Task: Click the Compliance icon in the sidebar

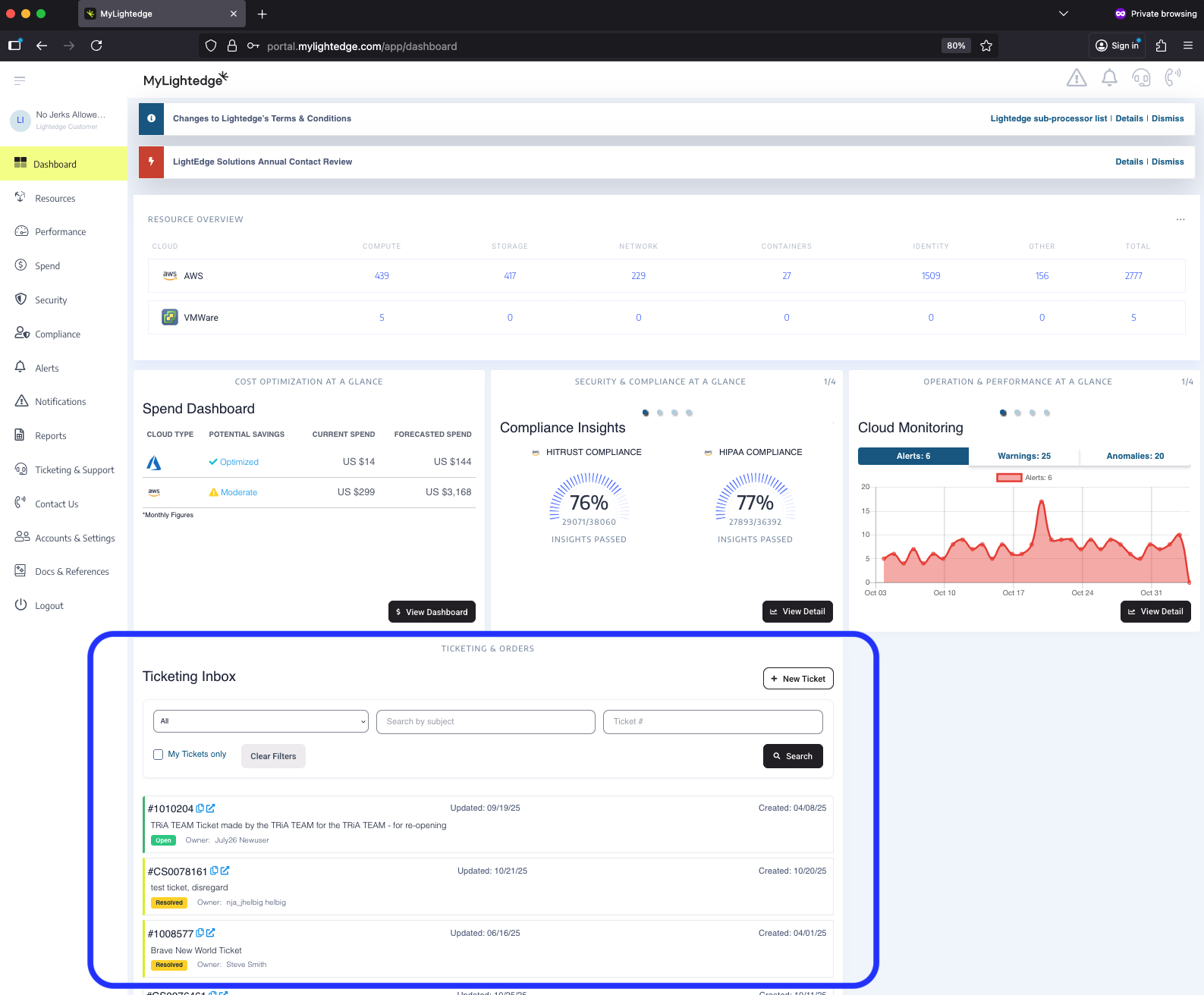Action: 22,333
